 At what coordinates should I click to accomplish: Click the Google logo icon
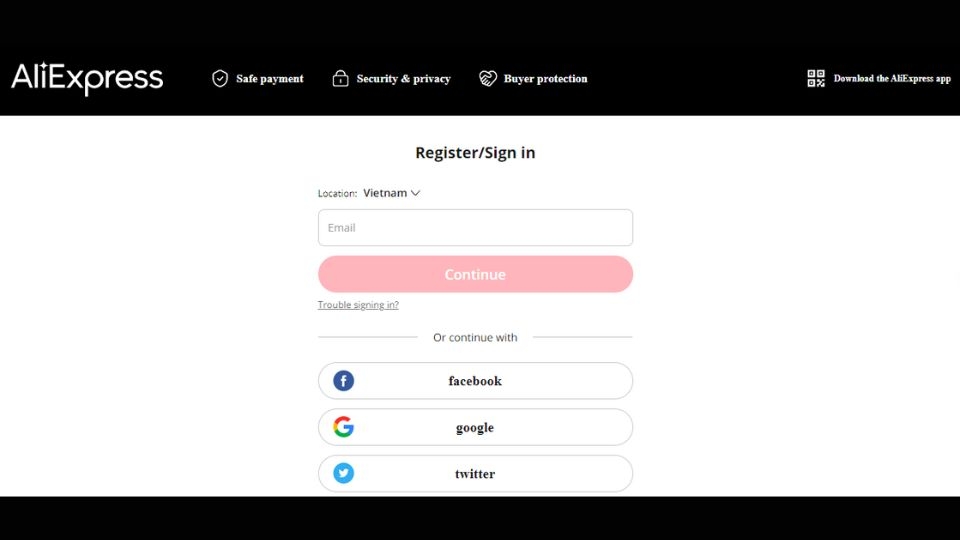click(x=343, y=427)
